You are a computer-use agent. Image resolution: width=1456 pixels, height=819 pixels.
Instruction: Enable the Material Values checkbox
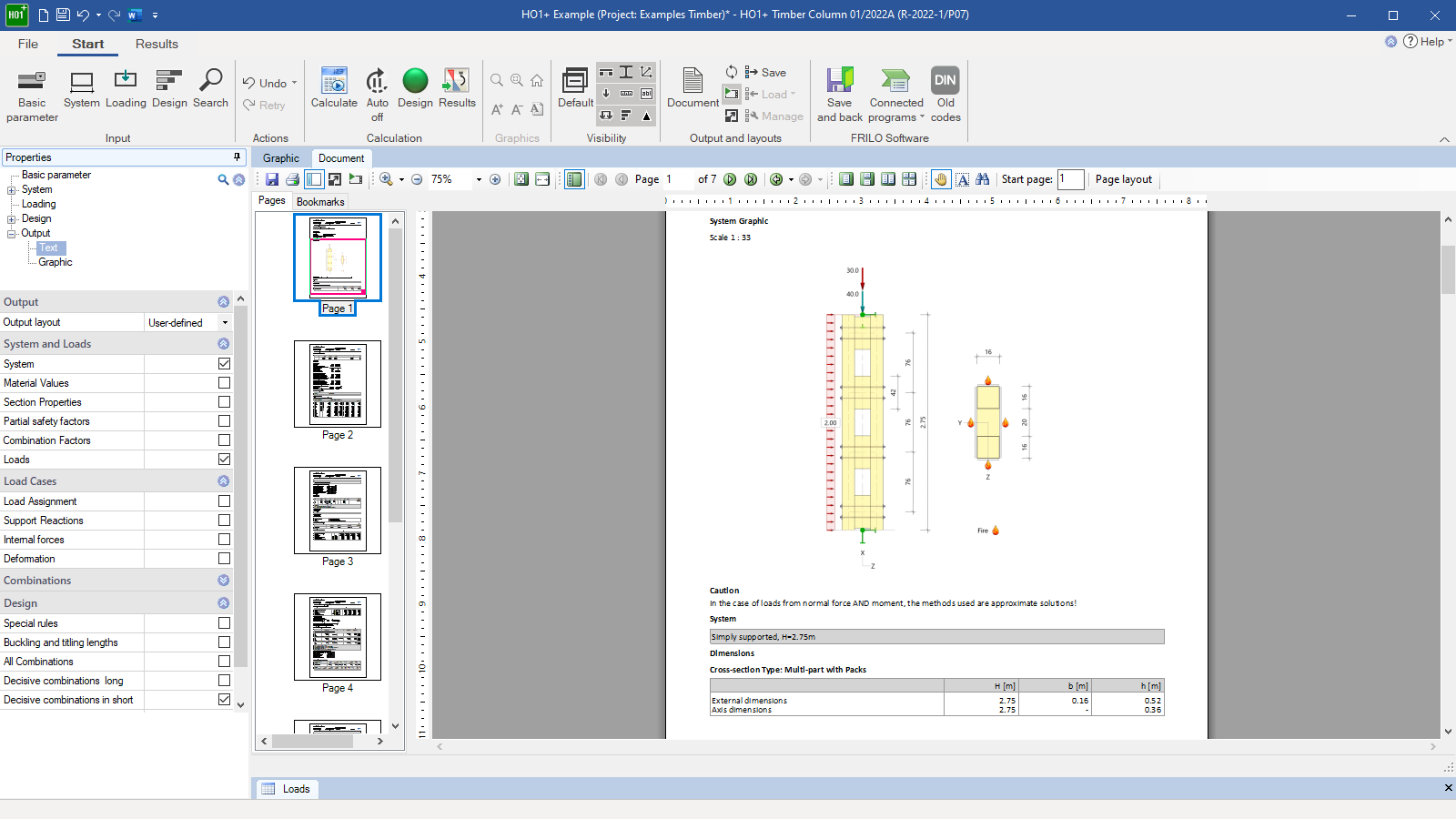pos(224,382)
